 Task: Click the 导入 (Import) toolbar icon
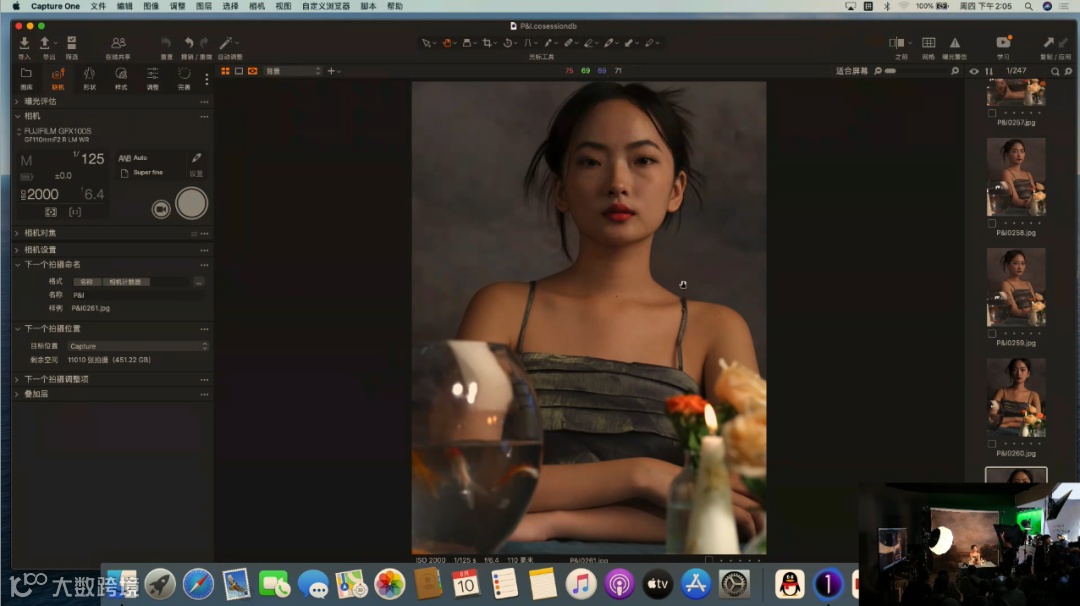tap(24, 43)
